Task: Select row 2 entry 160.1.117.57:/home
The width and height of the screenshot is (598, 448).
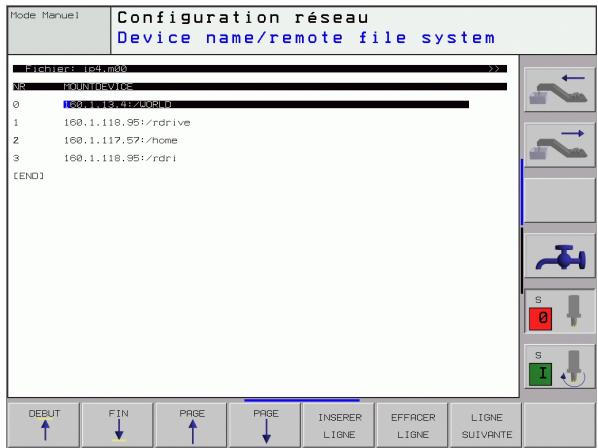Action: (121, 140)
